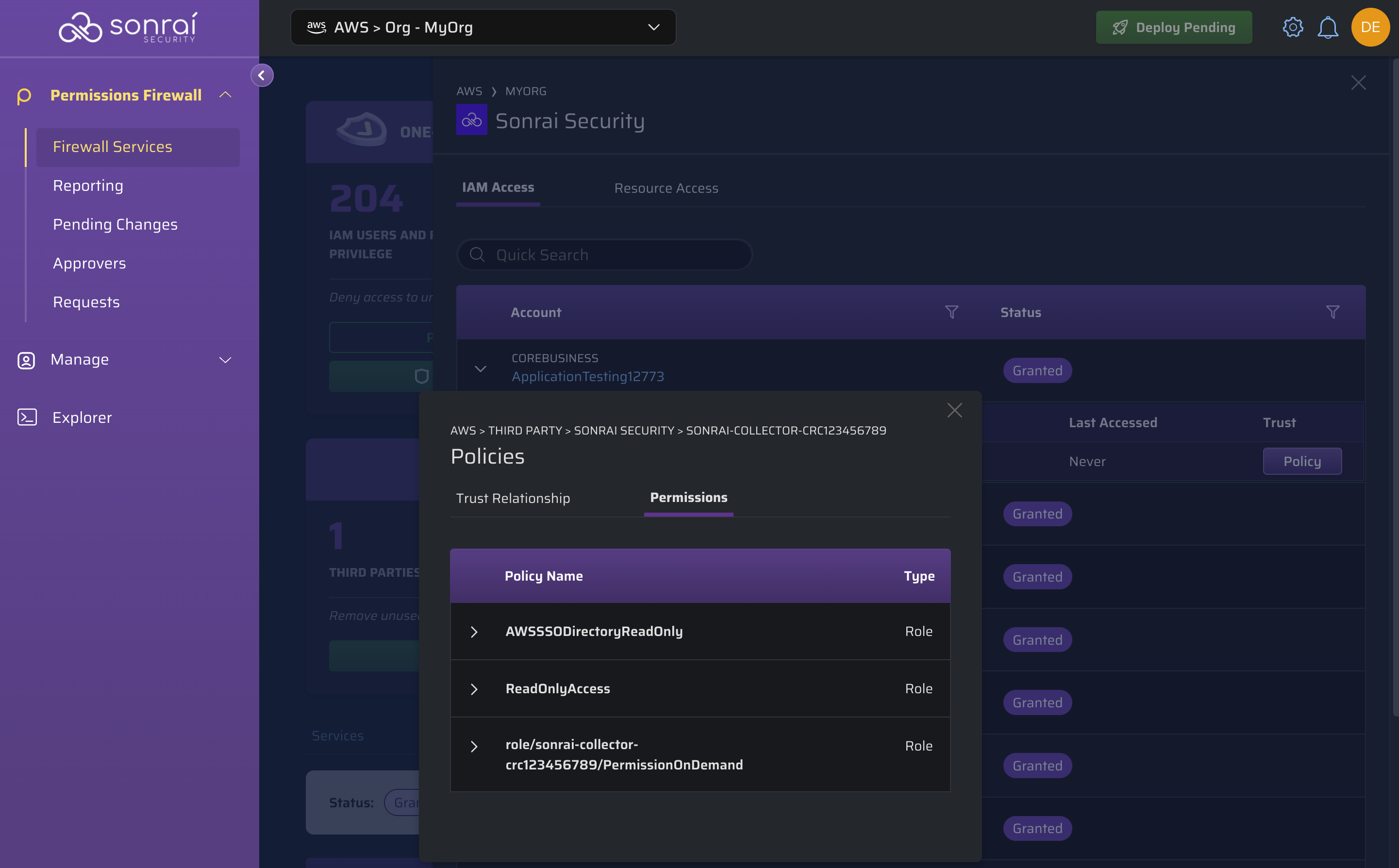
Task: Expand the AWSSSODirectoryReadOnly policy
Action: click(x=474, y=632)
